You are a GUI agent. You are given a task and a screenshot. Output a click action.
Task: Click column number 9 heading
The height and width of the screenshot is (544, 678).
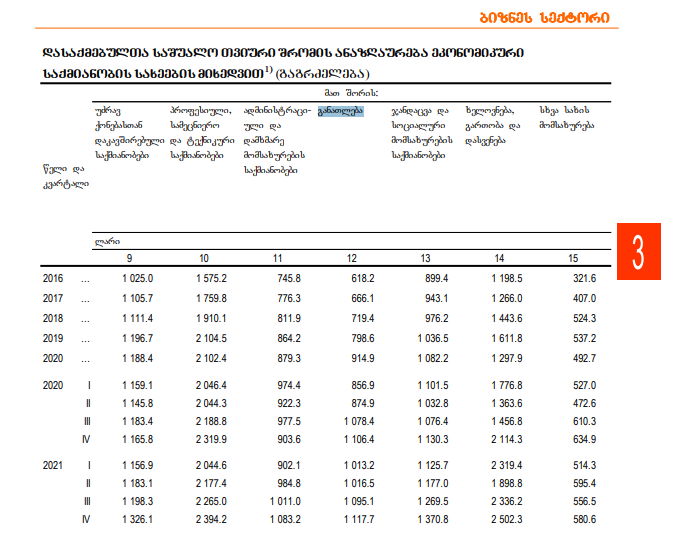[132, 259]
